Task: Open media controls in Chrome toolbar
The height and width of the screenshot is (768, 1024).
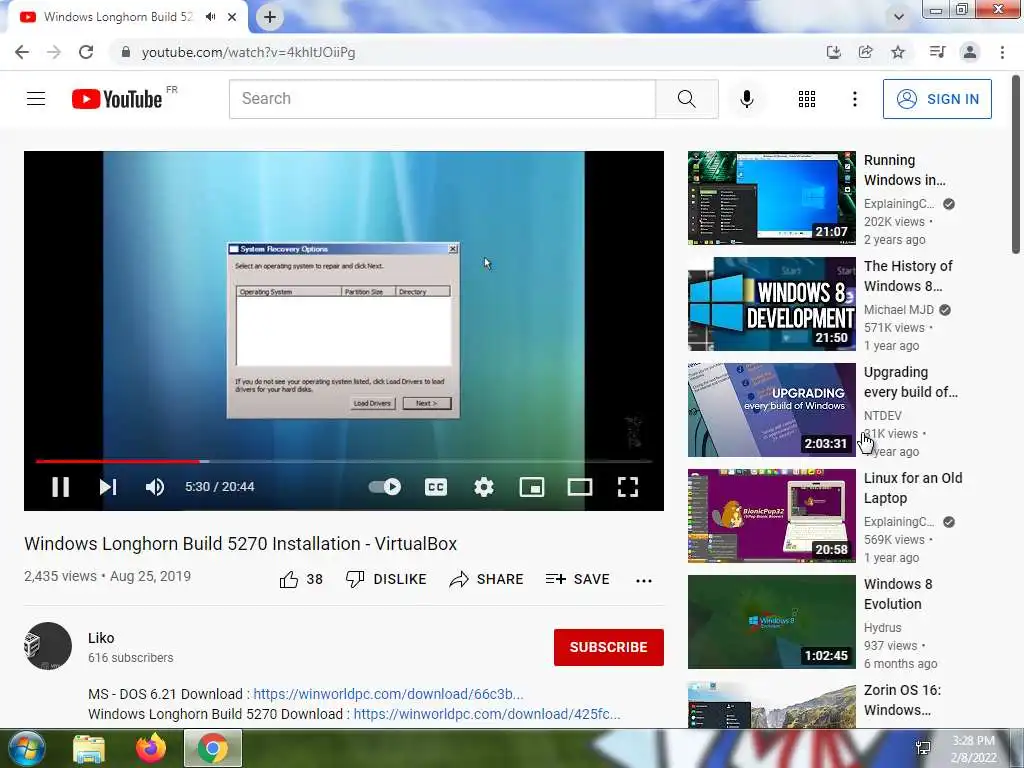Action: click(937, 52)
